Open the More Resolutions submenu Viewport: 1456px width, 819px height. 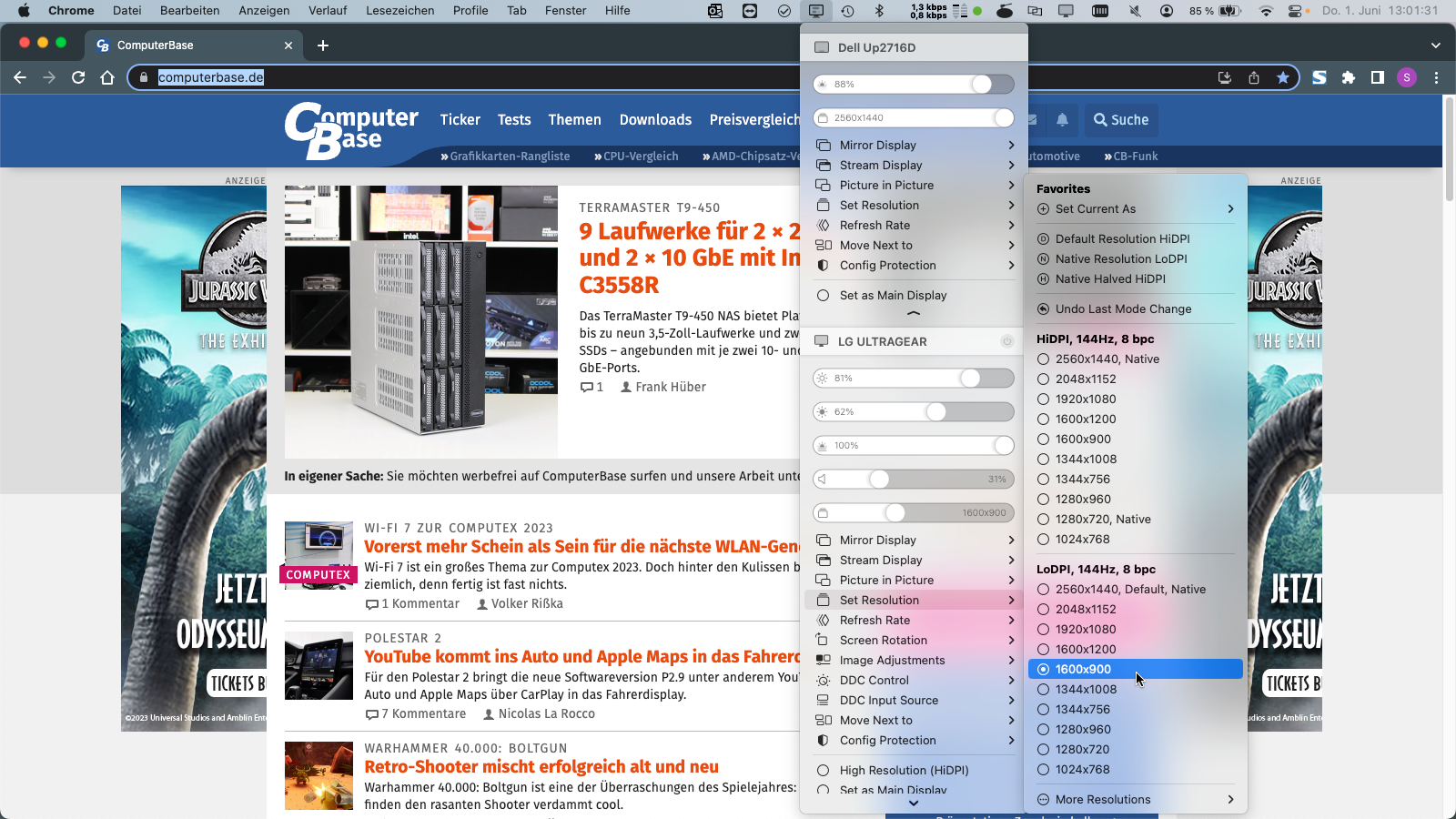pos(1135,799)
